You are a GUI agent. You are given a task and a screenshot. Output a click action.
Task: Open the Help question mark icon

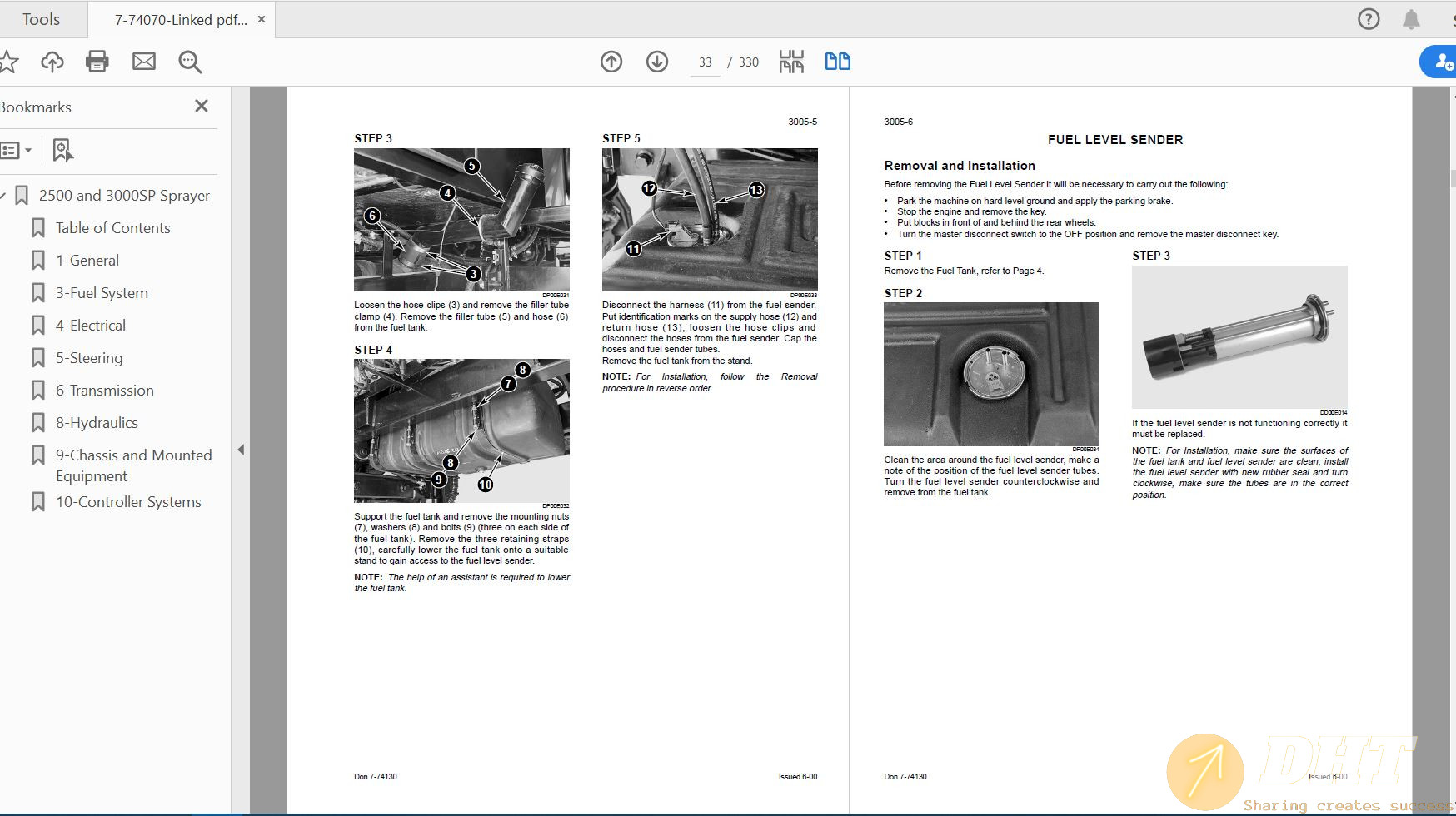[x=1369, y=19]
